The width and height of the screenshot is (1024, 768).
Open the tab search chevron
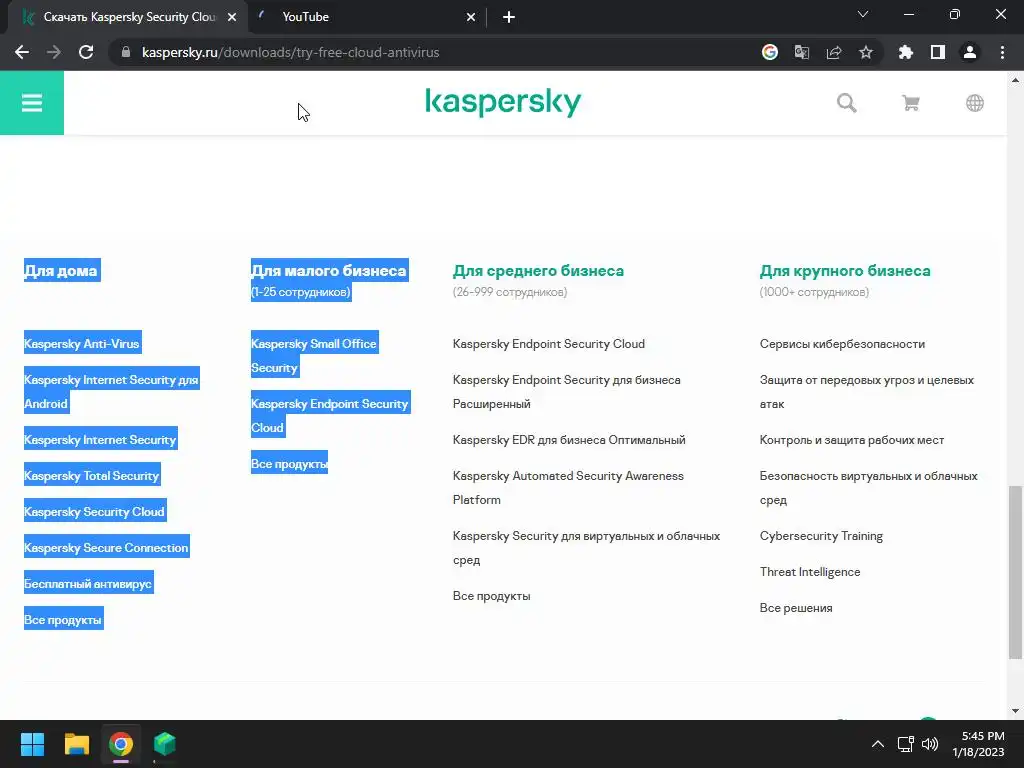pos(863,14)
